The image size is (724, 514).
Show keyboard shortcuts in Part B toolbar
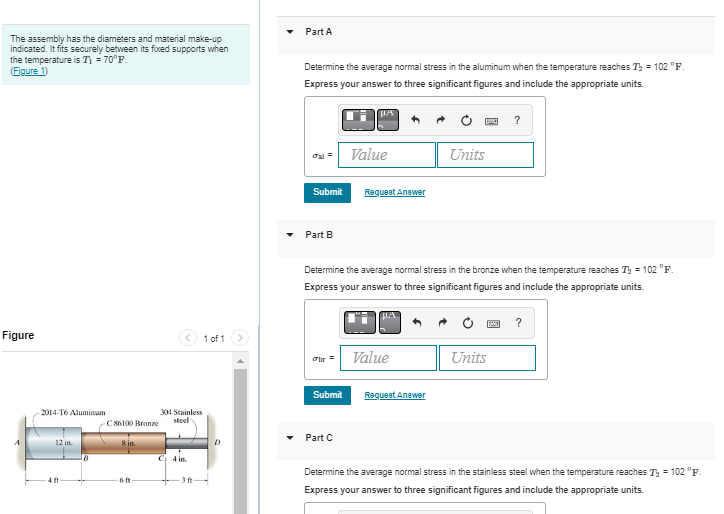tap(493, 324)
